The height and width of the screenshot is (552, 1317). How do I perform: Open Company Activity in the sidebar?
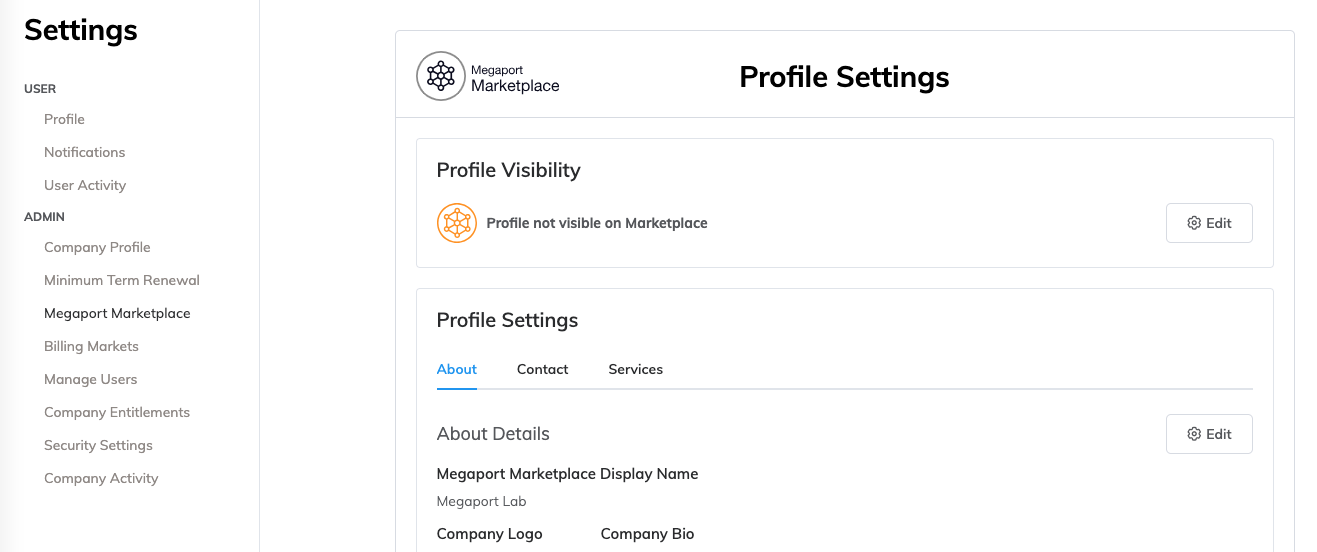click(x=101, y=478)
